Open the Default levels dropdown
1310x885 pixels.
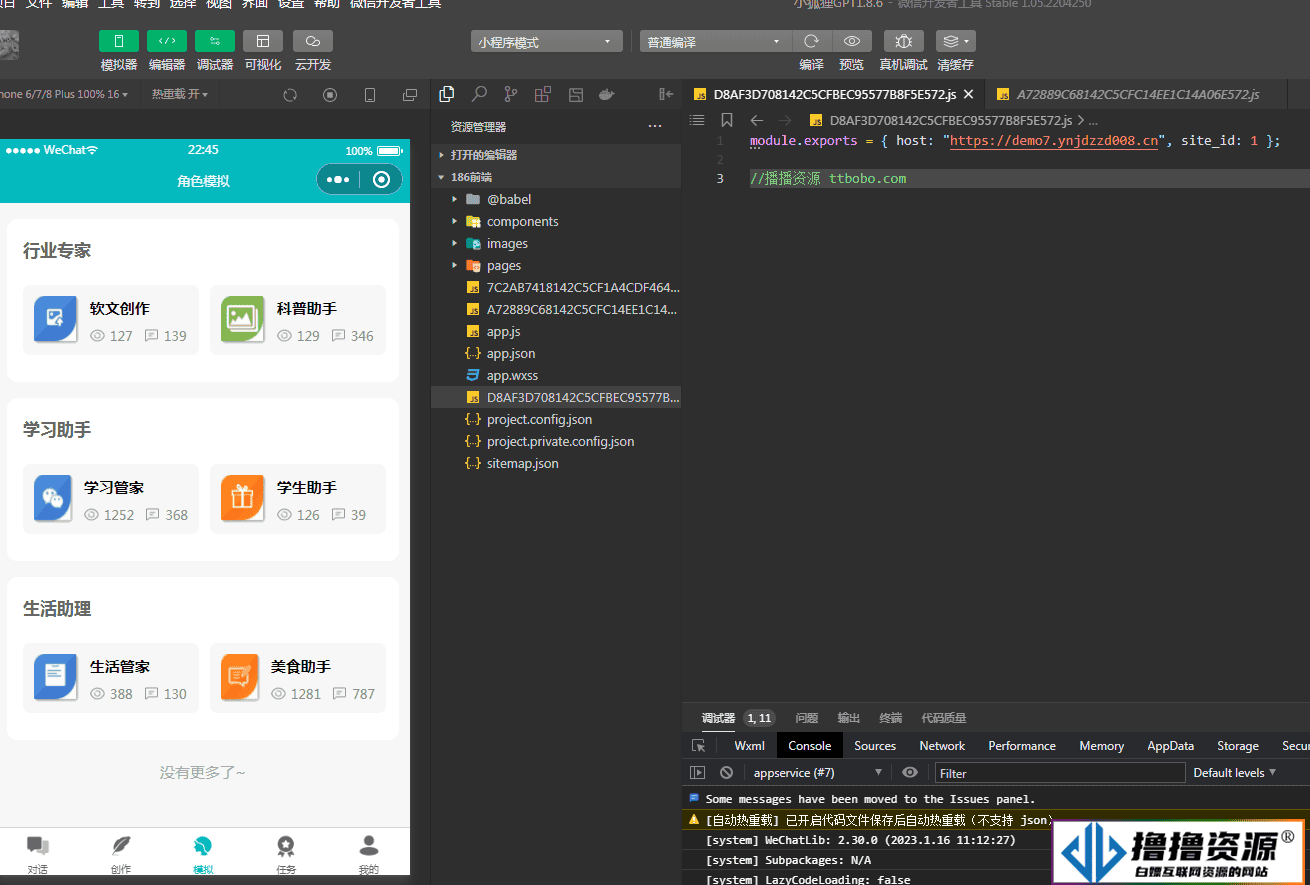point(1235,773)
